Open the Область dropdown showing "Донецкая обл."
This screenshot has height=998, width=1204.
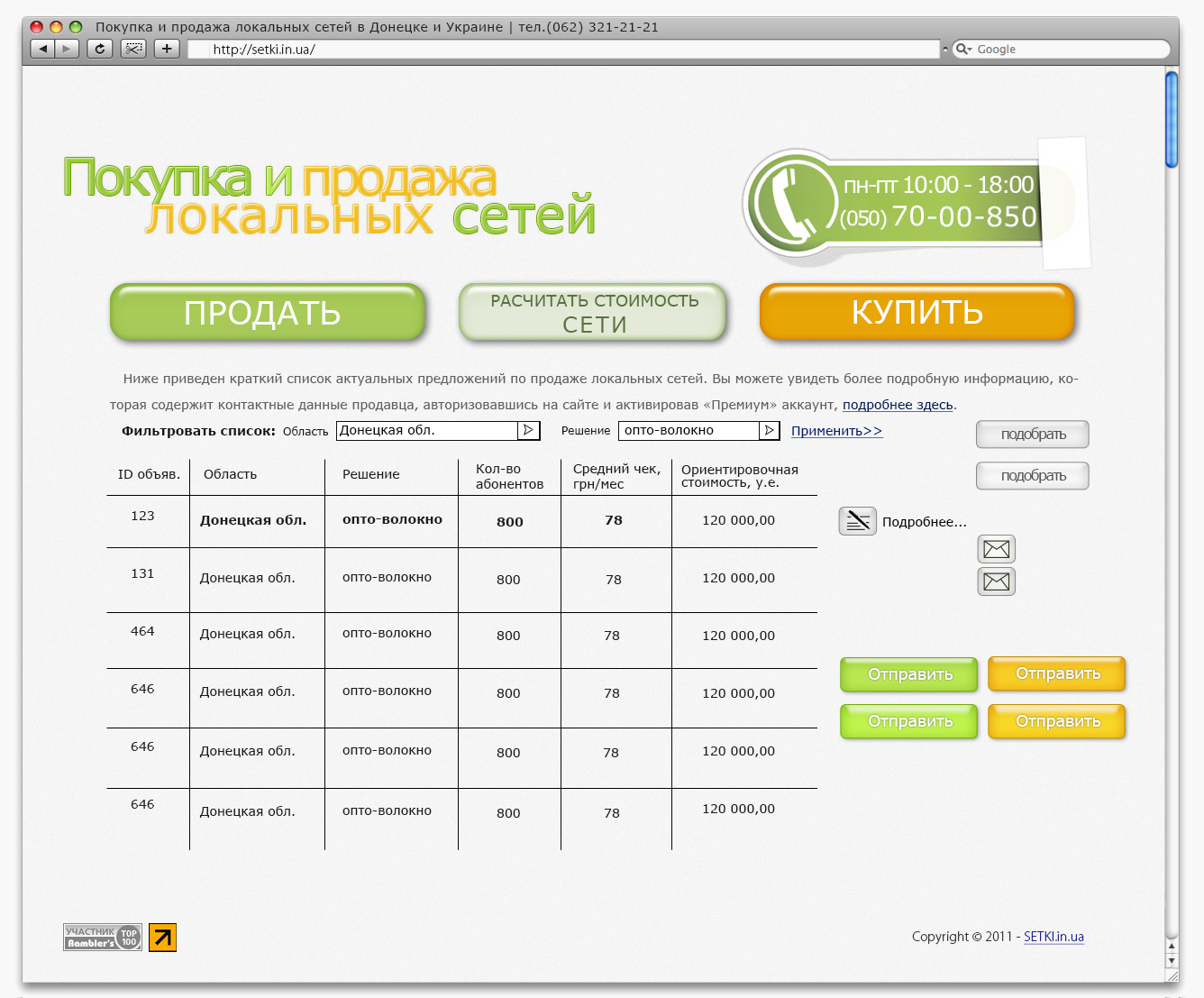(530, 431)
